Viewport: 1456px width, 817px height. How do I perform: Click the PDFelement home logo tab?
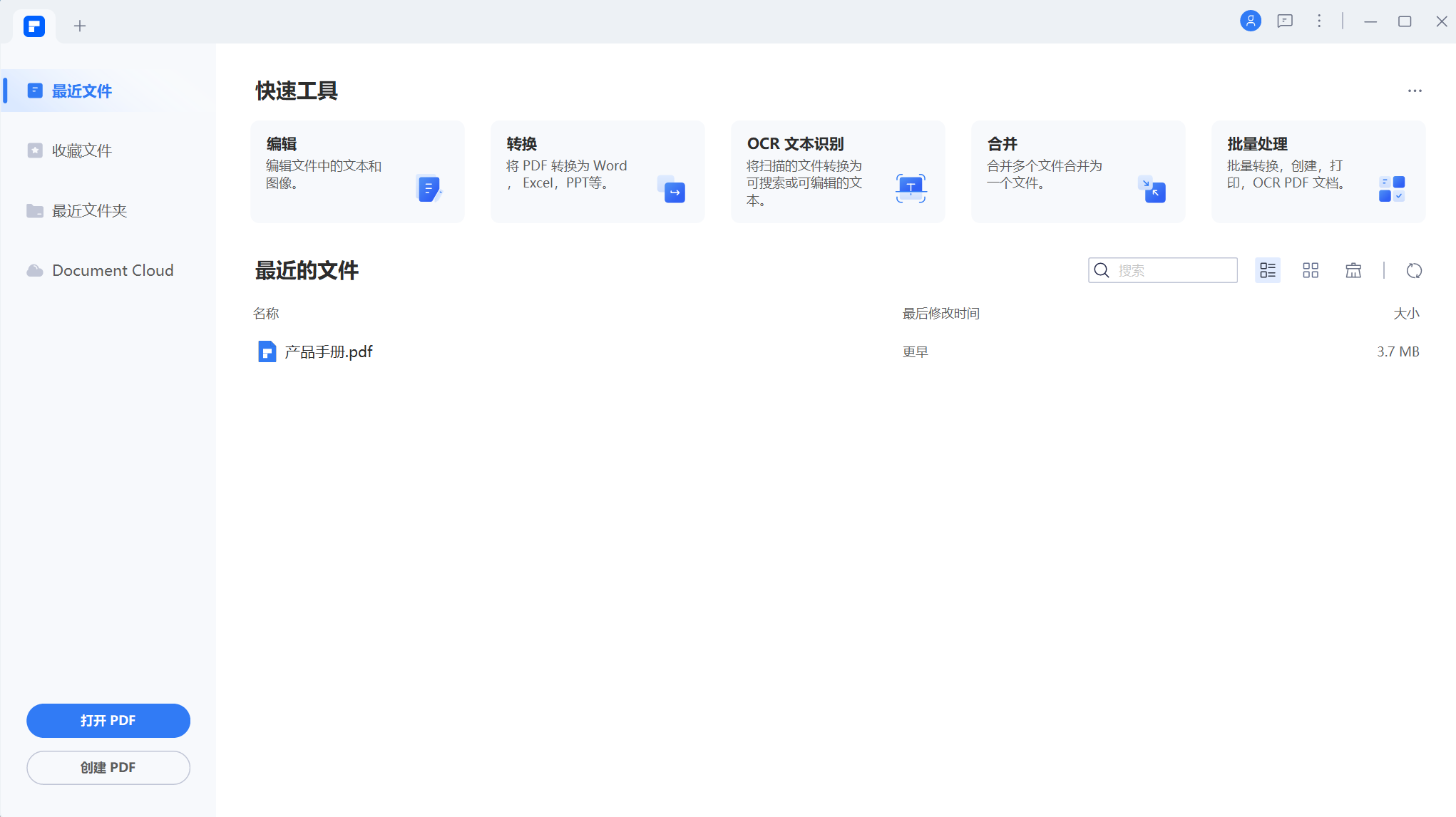pos(34,26)
